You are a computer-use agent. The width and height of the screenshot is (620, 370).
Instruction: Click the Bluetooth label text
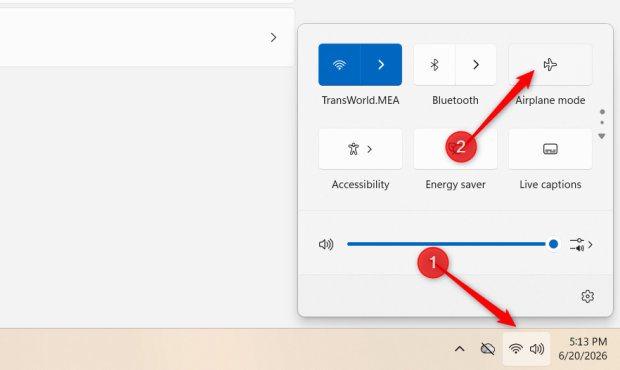click(455, 100)
